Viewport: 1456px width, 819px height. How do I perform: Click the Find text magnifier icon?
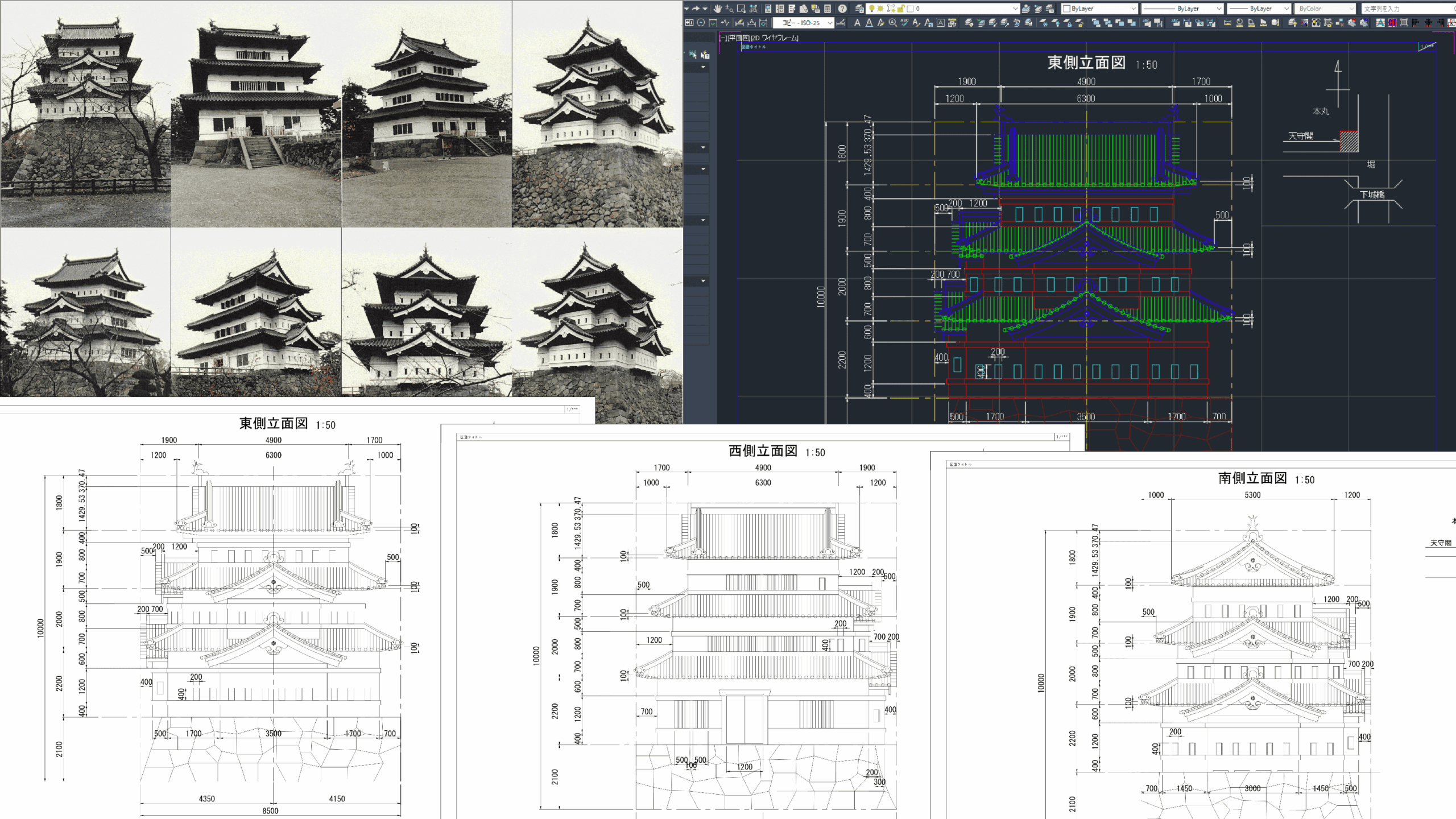coord(892,23)
